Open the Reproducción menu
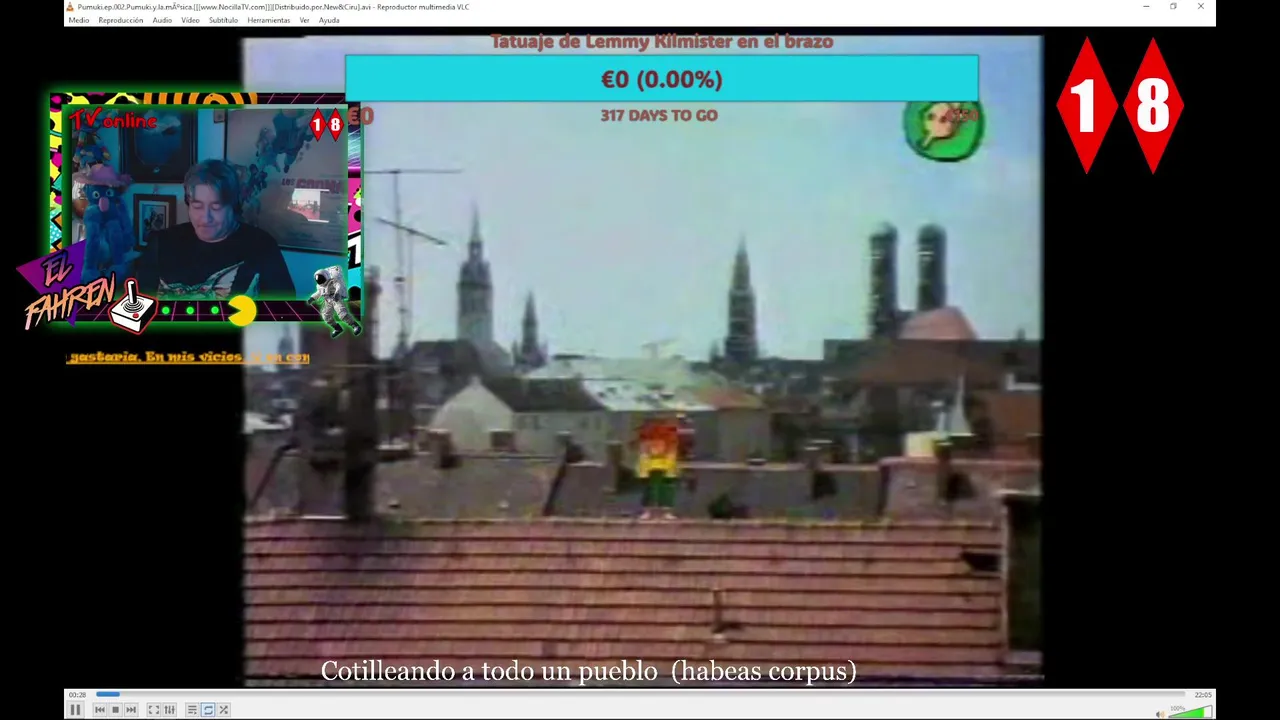Viewport: 1280px width, 720px height. pos(121,20)
